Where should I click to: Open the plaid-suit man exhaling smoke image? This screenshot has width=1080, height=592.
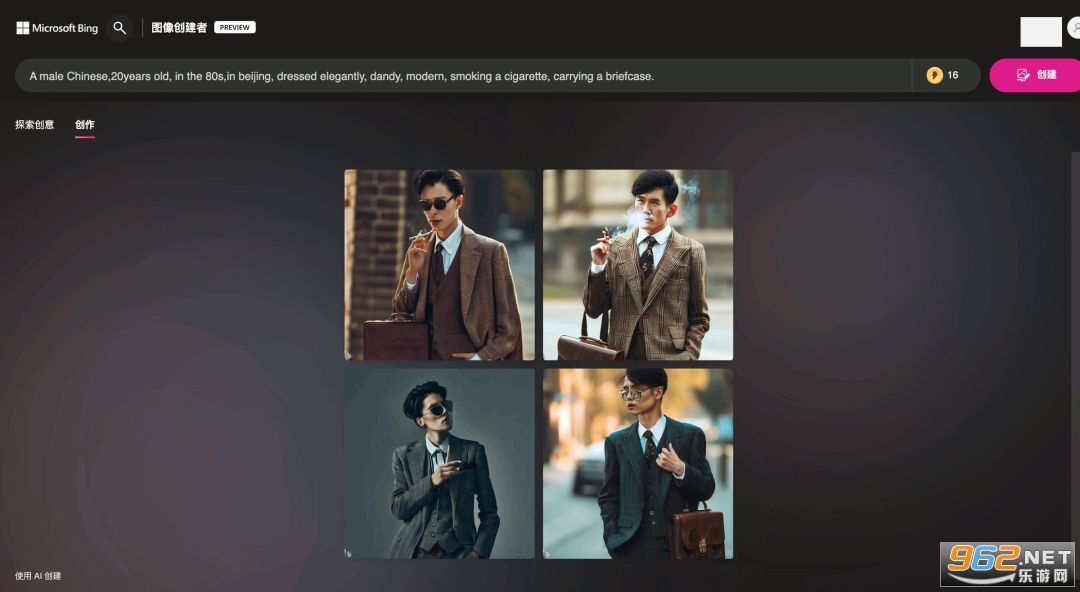coord(638,265)
